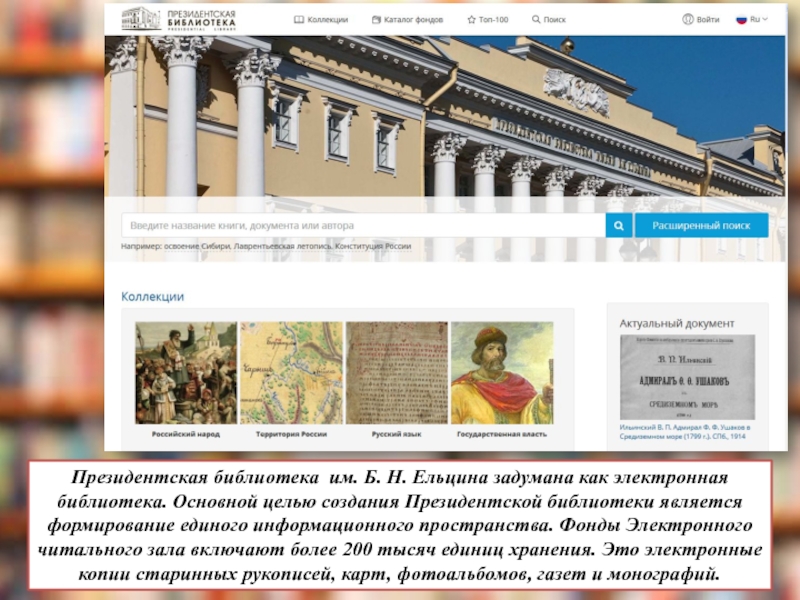Go to Каталог фондов in the header
Image resolution: width=800 pixels, height=600 pixels.
point(407,20)
